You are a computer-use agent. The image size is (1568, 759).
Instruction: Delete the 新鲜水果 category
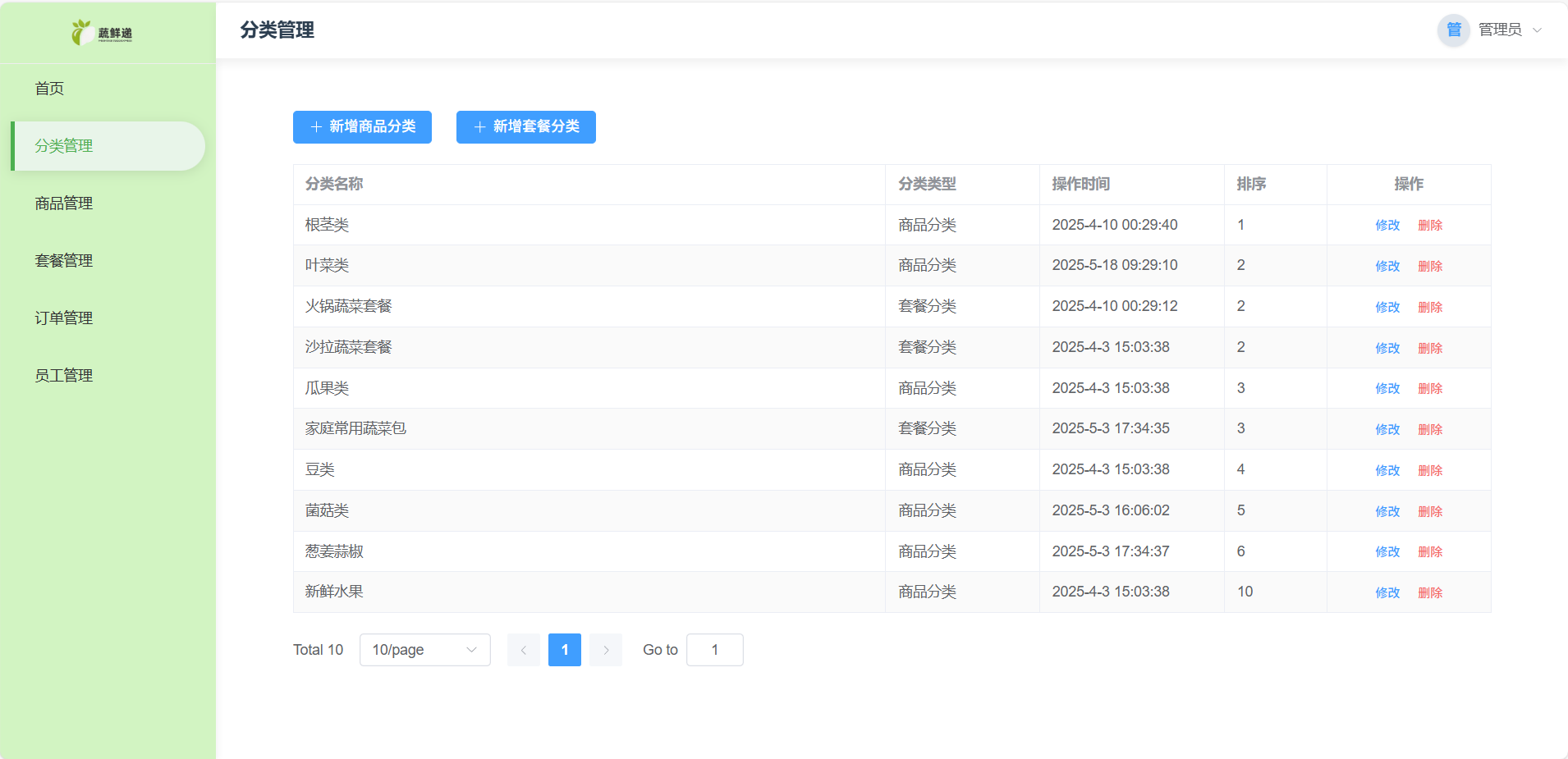pos(1430,593)
